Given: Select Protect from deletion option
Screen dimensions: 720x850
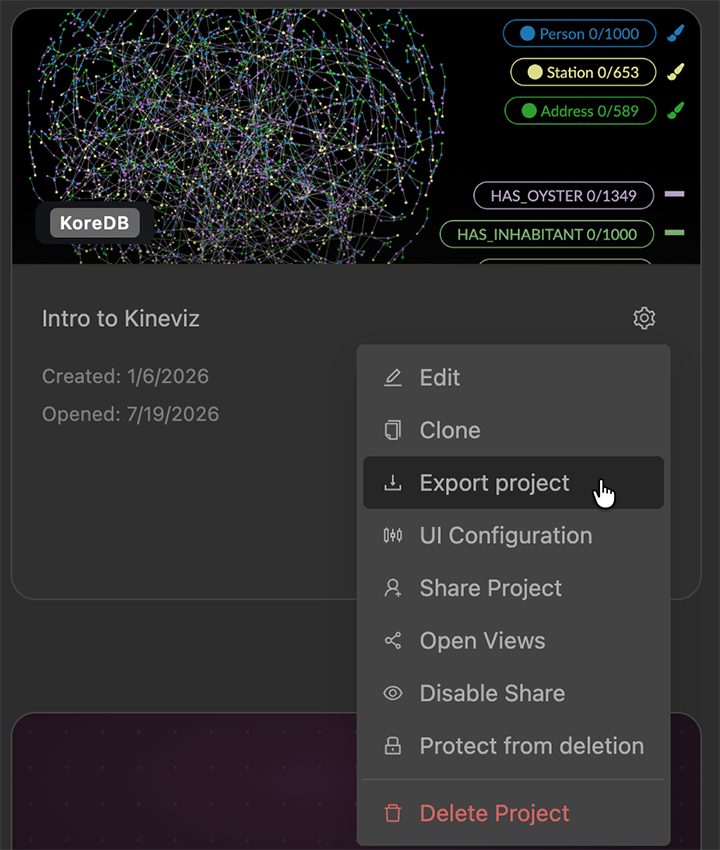Looking at the screenshot, I should point(513,746).
